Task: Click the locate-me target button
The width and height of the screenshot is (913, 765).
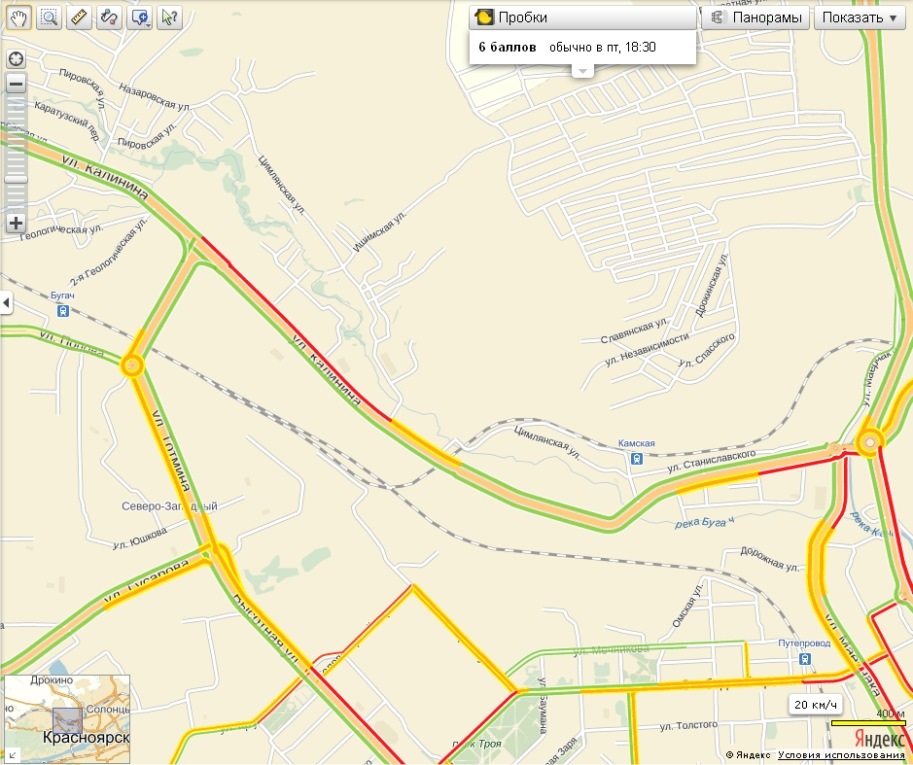Action: 16,59
